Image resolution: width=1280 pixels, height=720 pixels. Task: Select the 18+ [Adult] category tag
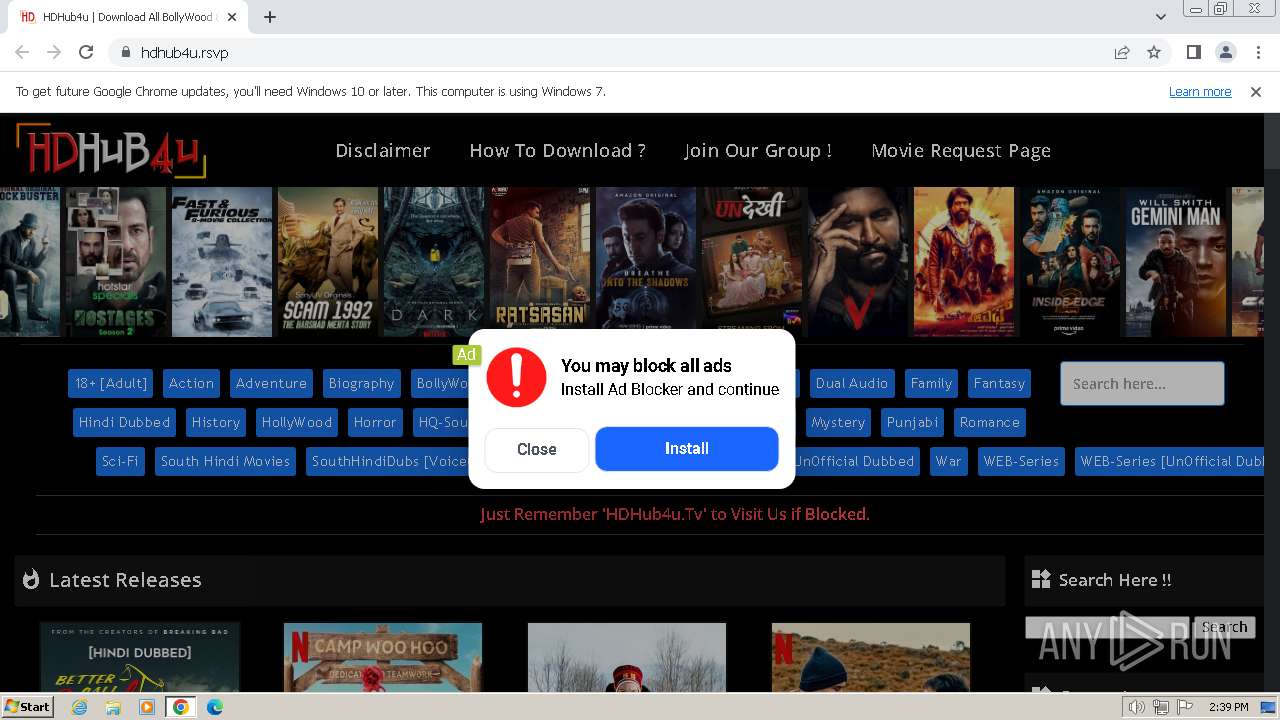point(111,383)
